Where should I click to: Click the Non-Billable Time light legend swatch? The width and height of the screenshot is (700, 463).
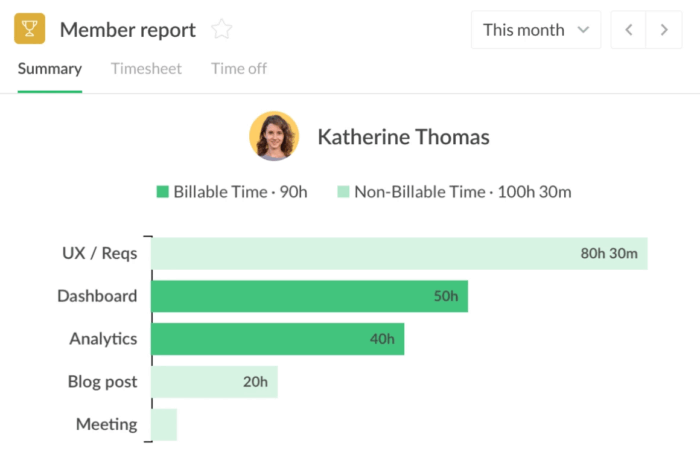point(343,191)
